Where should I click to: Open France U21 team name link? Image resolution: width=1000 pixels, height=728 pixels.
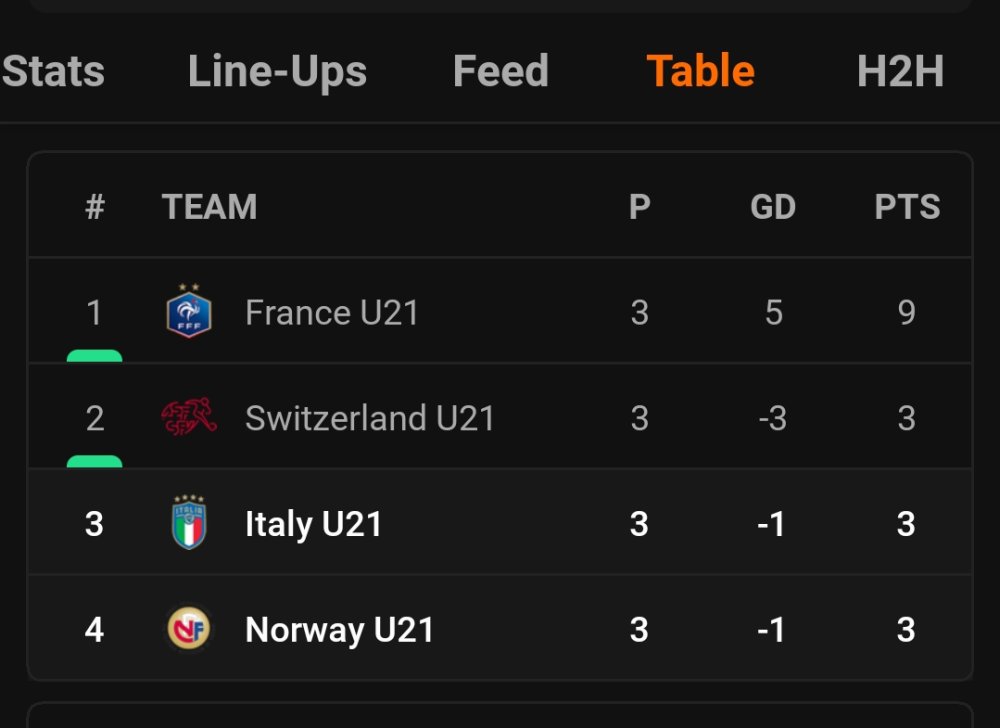point(332,313)
